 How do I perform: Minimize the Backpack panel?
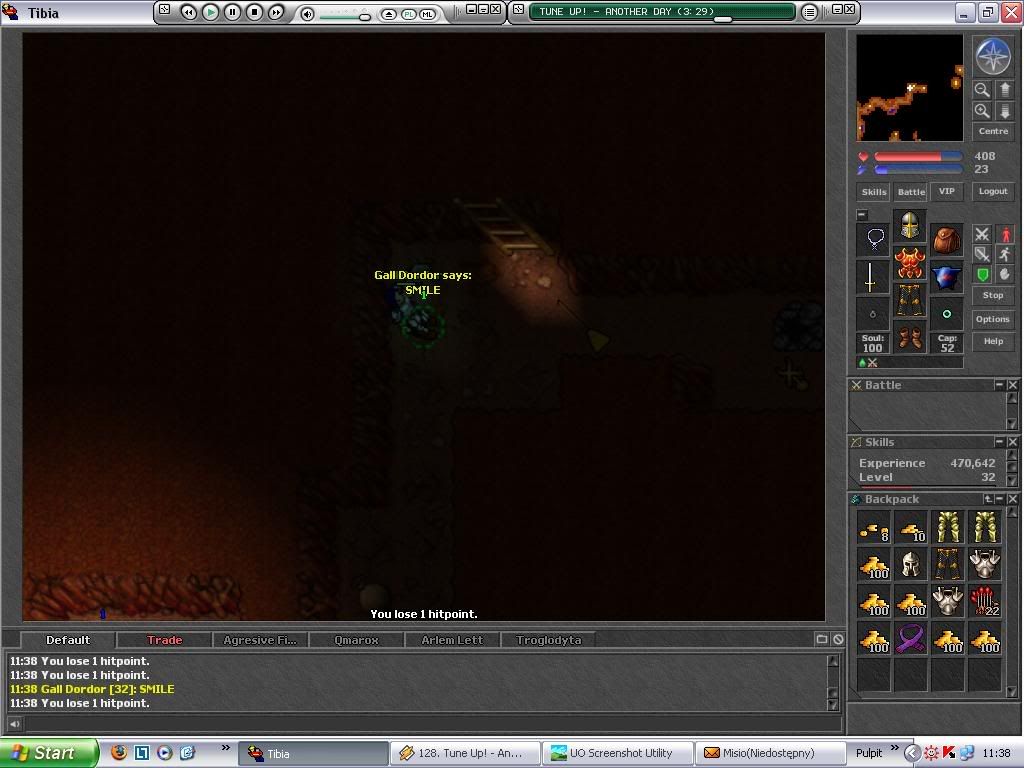[x=999, y=499]
